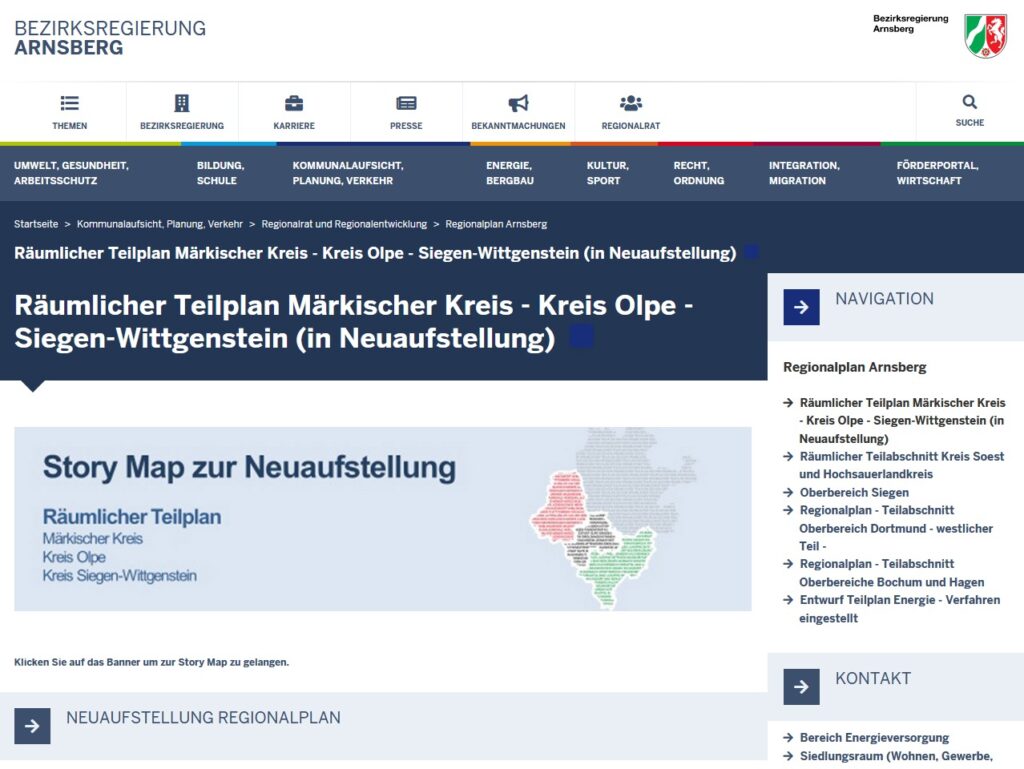Expand the Navigation sidebar heading
Image resolution: width=1024 pixels, height=769 pixels.
(x=895, y=307)
